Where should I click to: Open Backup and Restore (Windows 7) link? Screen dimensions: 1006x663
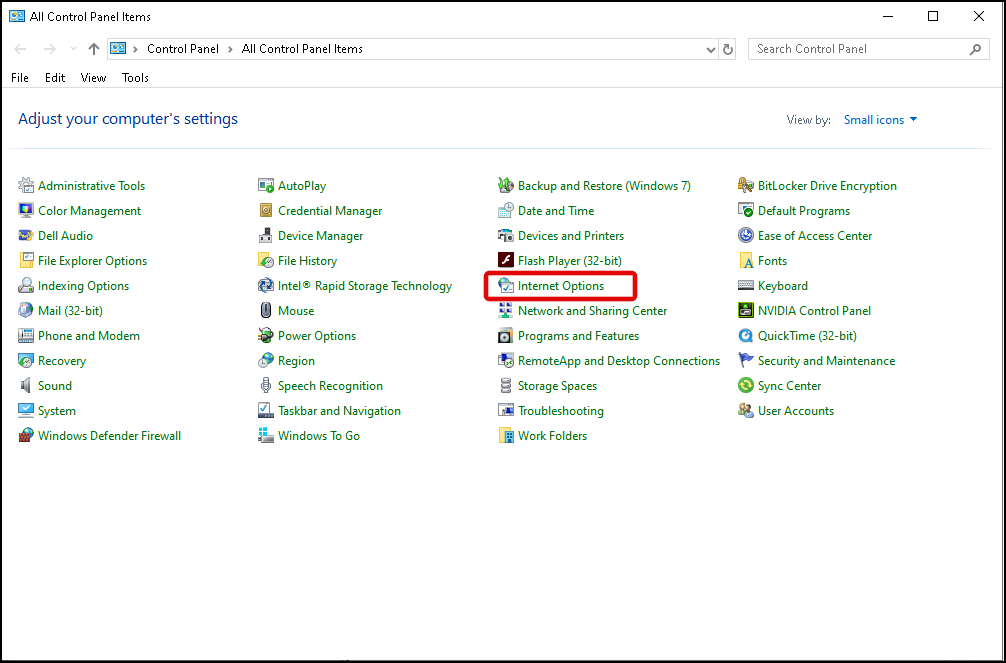click(604, 185)
